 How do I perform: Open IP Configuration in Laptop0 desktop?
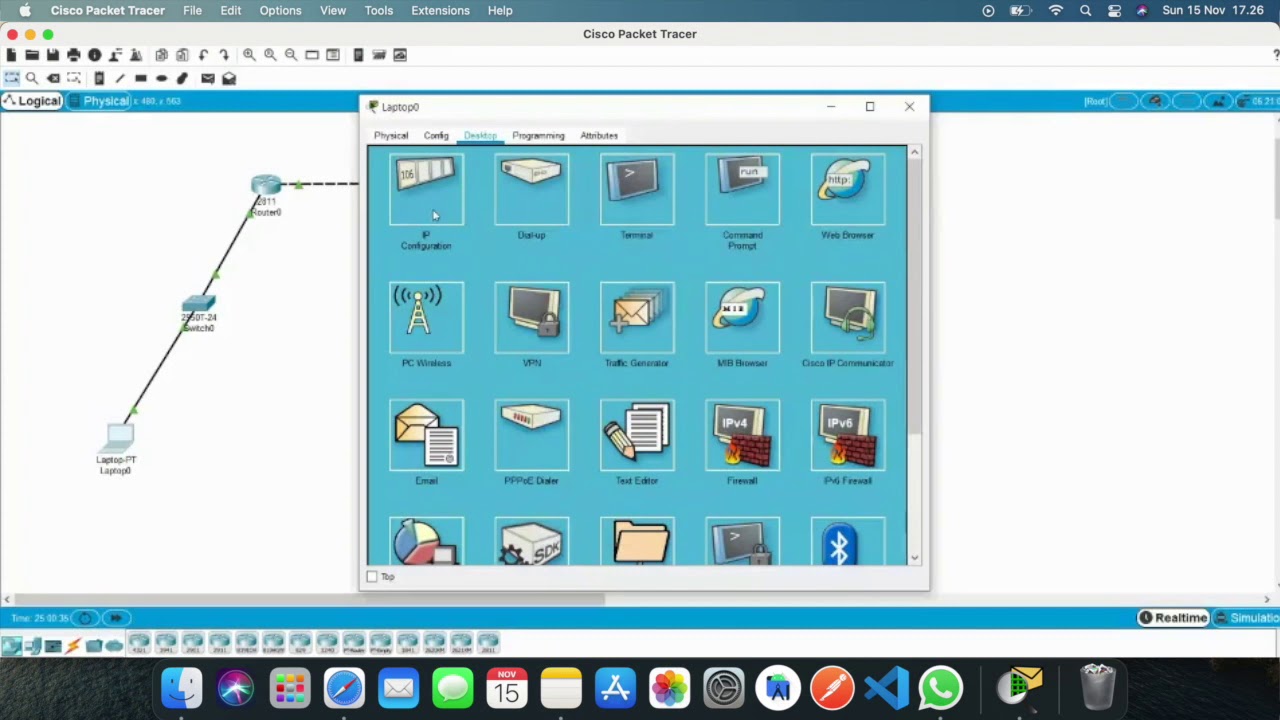tap(426, 189)
